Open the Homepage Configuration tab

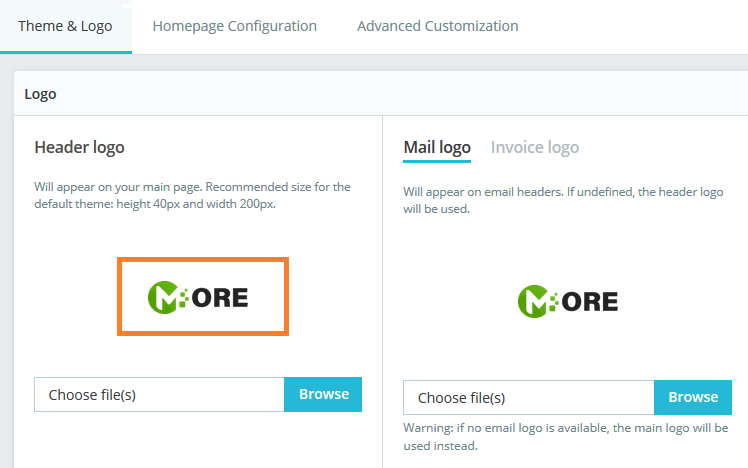pos(234,26)
